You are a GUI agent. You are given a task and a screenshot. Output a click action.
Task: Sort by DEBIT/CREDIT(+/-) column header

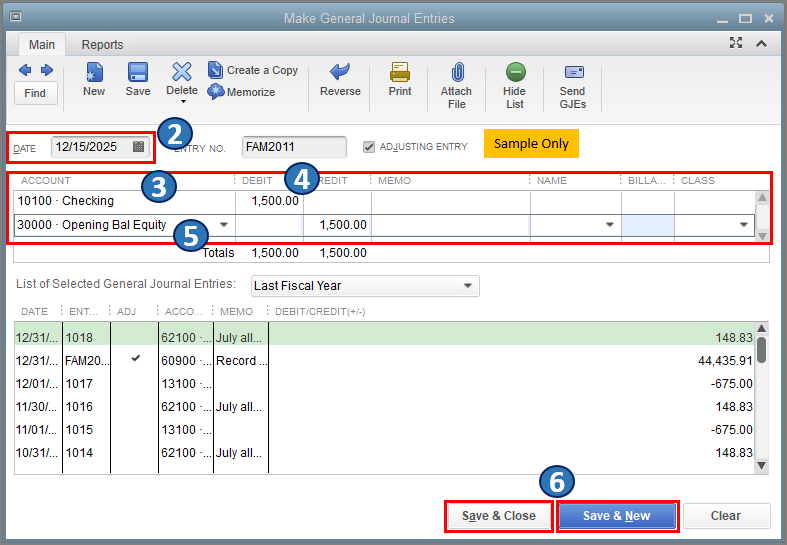(320, 312)
